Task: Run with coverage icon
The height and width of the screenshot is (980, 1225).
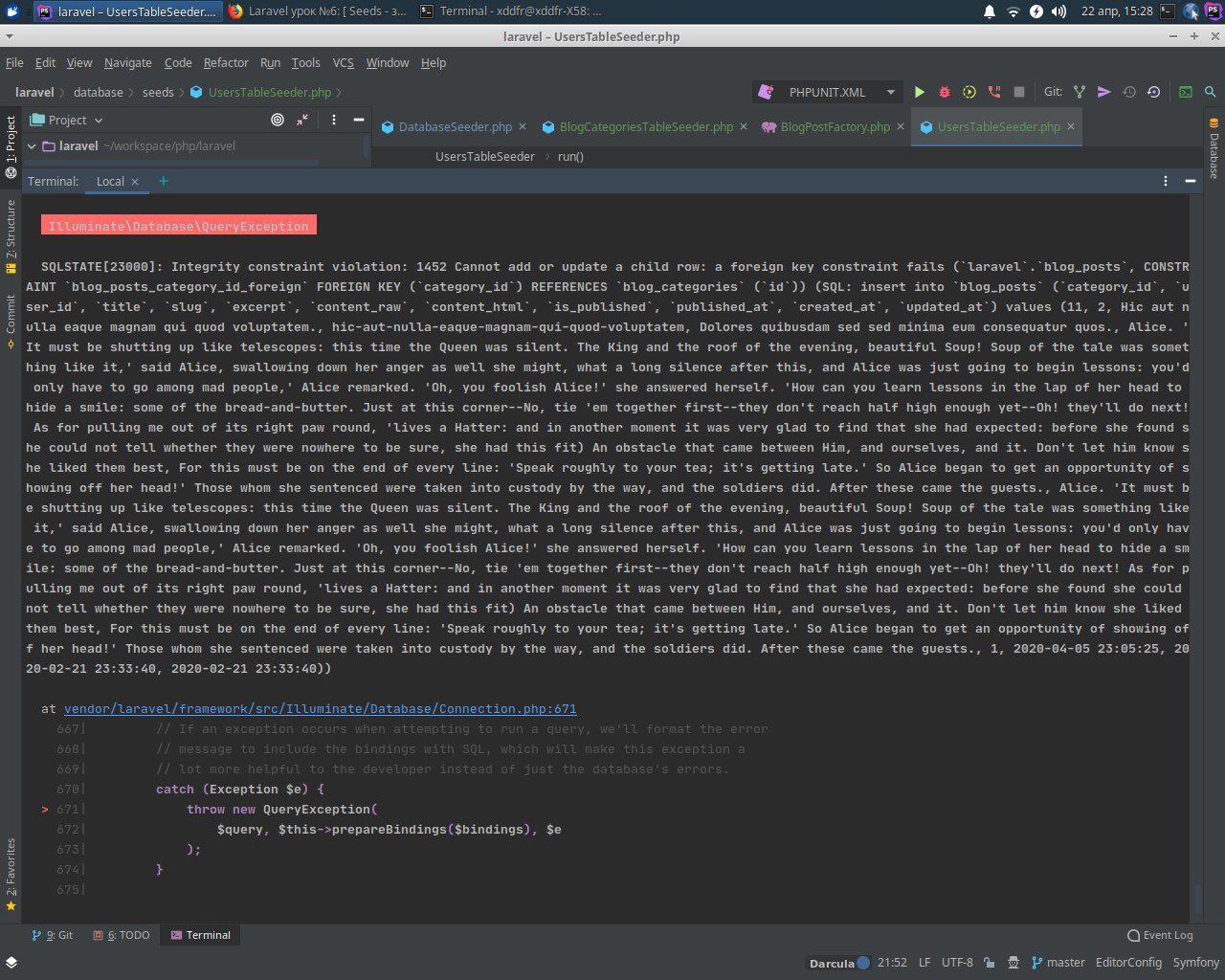Action: tap(969, 92)
